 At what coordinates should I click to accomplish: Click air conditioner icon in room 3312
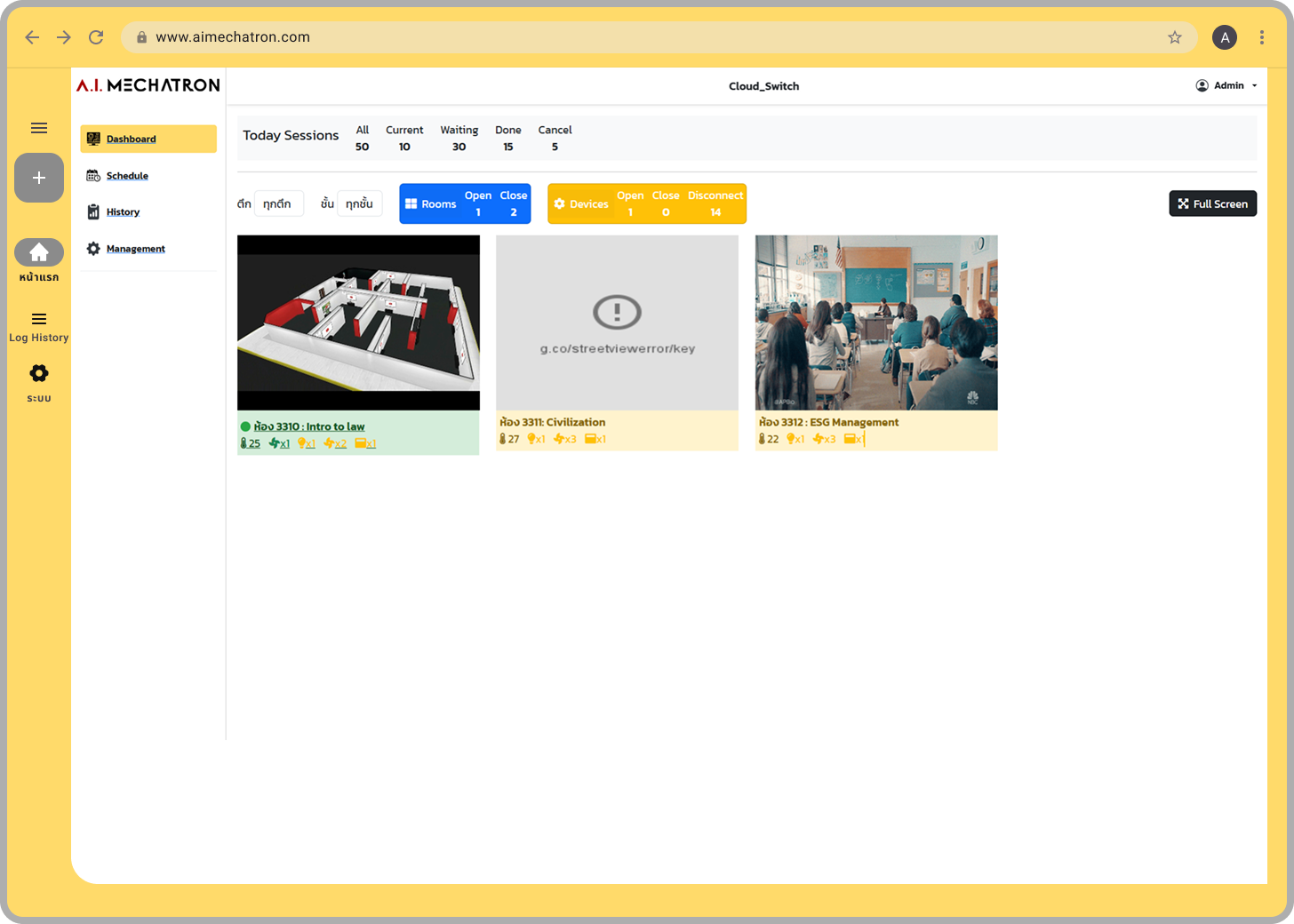click(853, 439)
